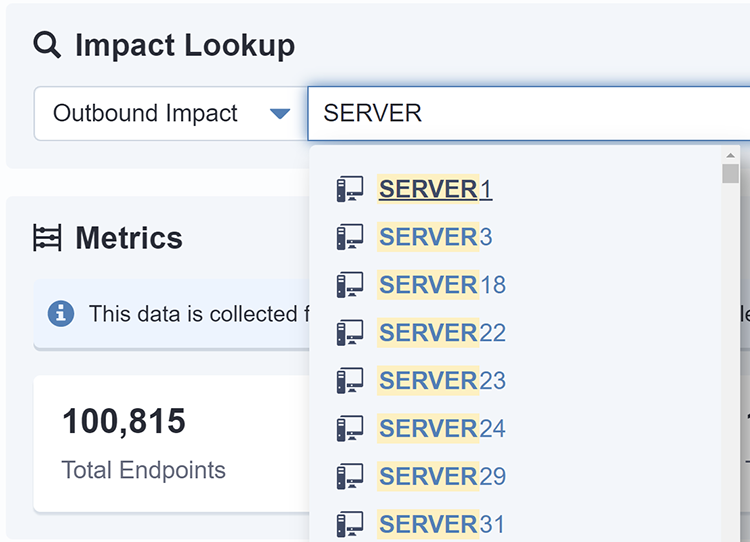
Task: Click the scroll up arrow in suggestions
Action: (730, 155)
